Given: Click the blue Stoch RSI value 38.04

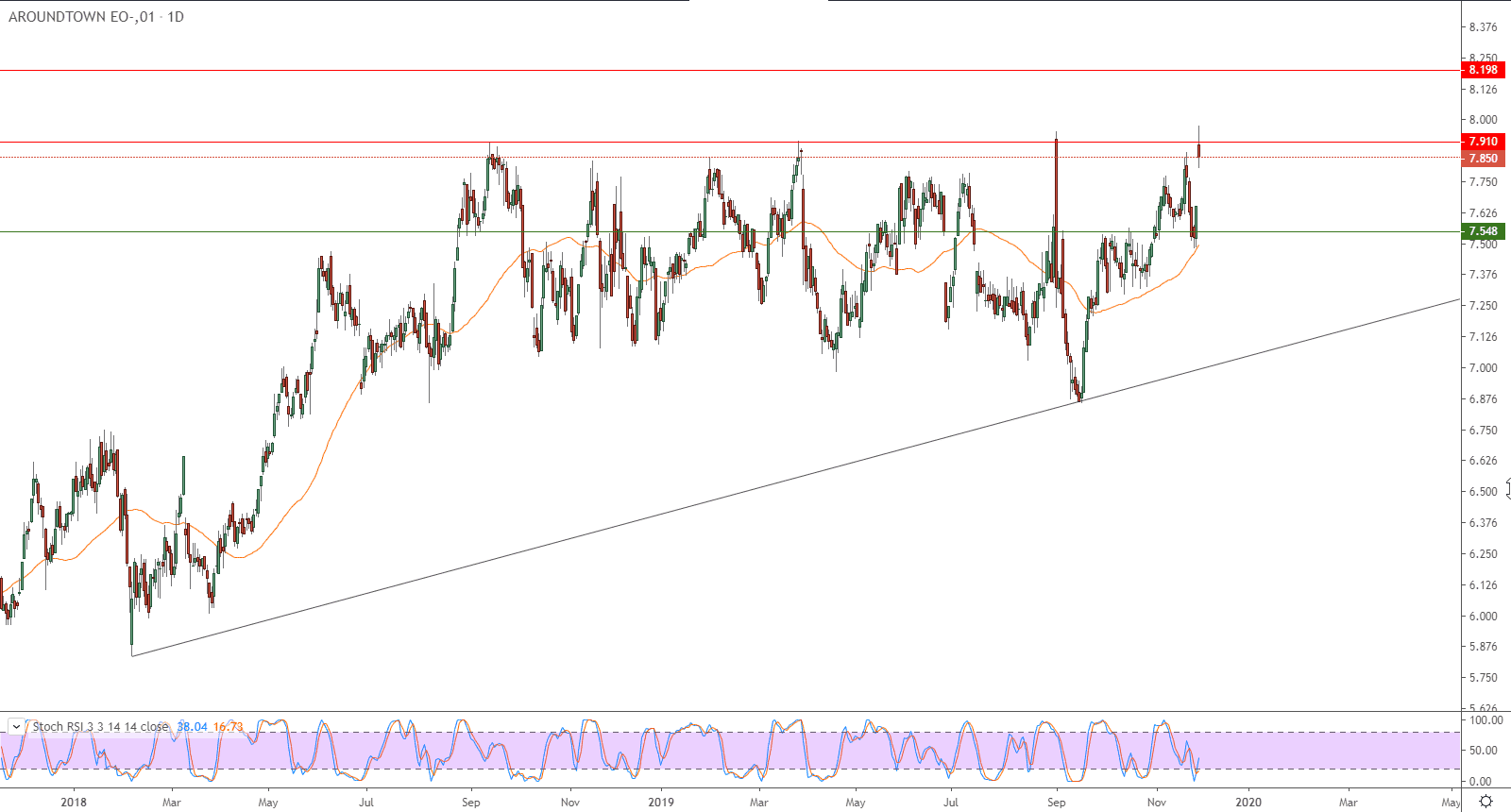Looking at the screenshot, I should tap(192, 727).
